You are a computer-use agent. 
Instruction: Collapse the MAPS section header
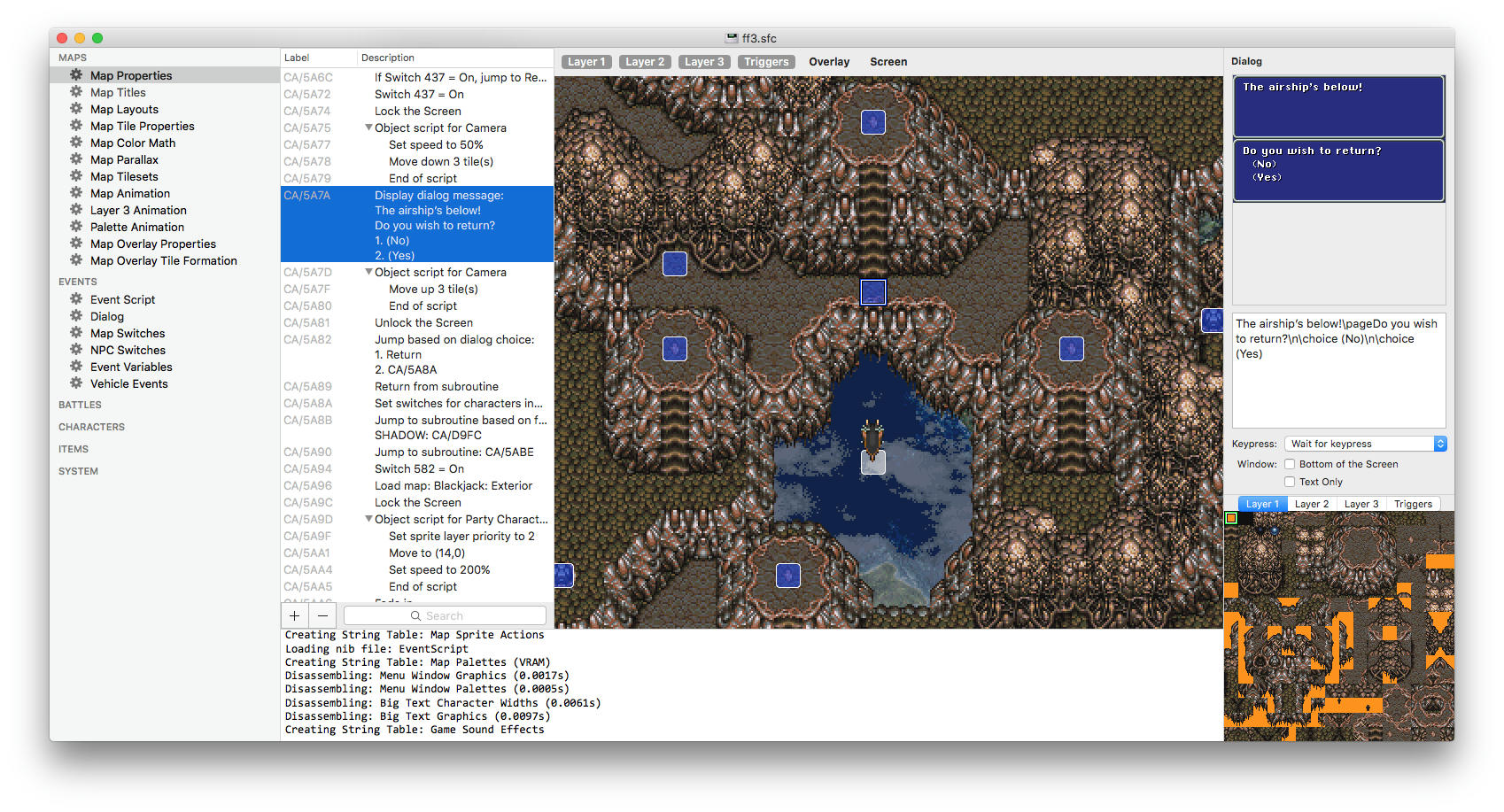pos(73,58)
